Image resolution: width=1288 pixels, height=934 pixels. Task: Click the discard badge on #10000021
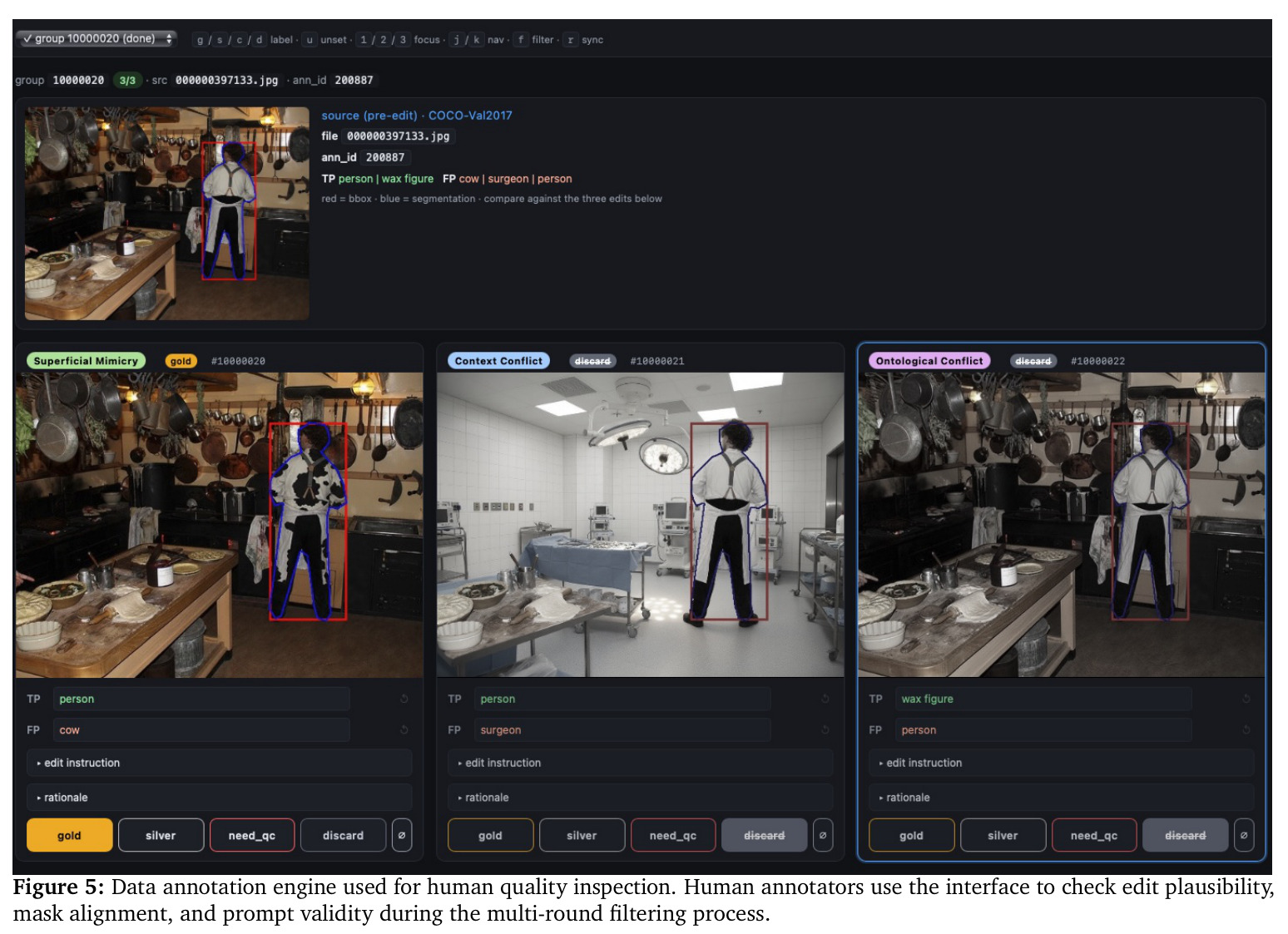point(592,361)
